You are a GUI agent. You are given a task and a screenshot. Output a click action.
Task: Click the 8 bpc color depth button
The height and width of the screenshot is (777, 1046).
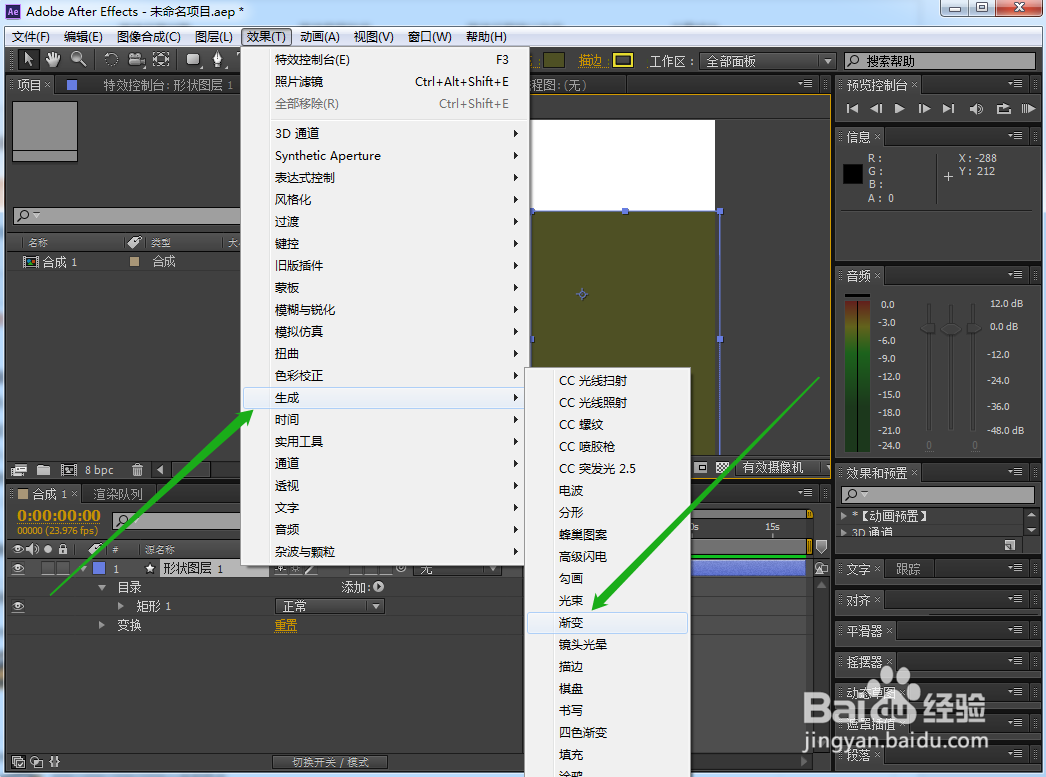coord(99,470)
